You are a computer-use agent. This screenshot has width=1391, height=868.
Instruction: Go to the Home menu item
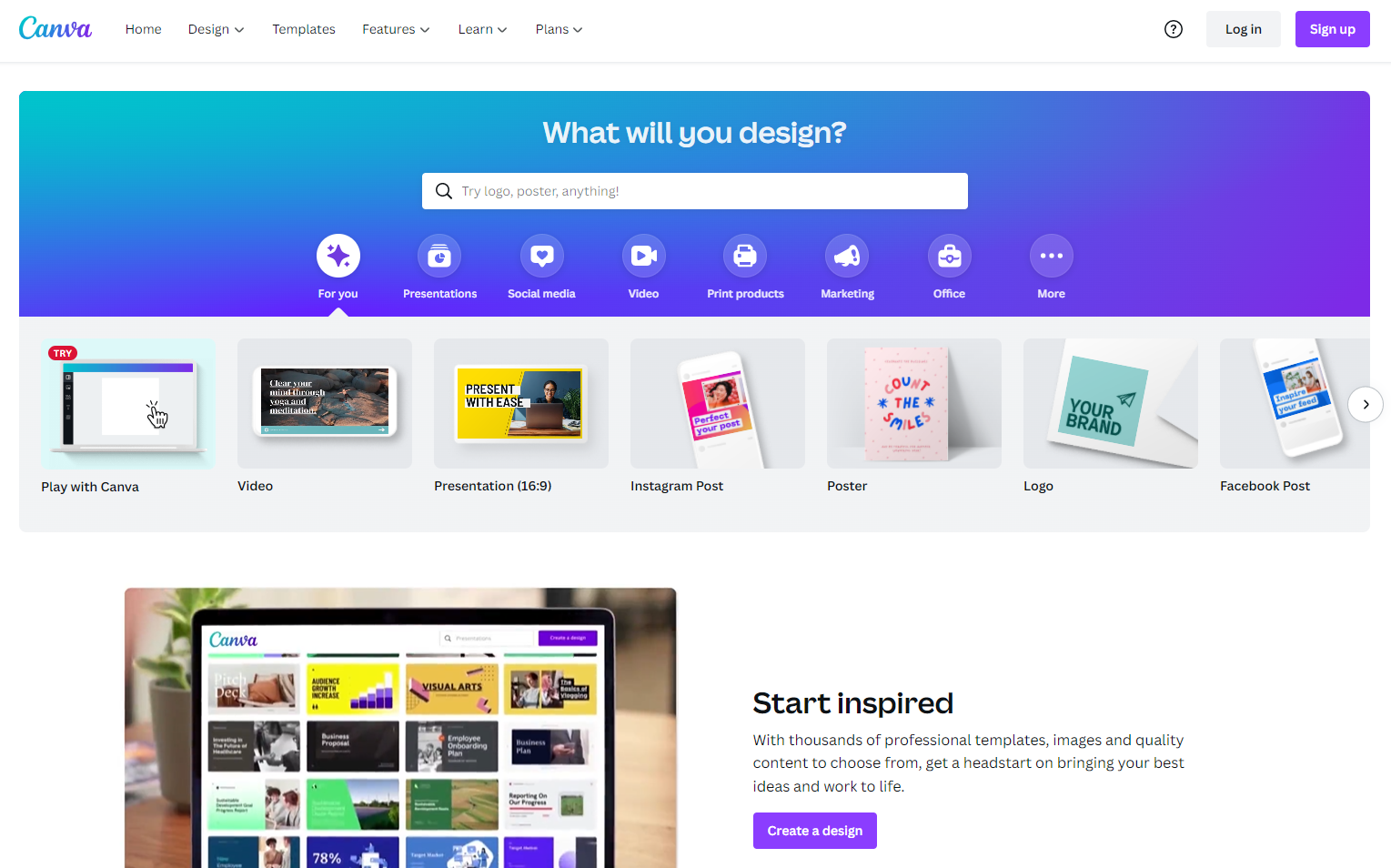(x=144, y=29)
